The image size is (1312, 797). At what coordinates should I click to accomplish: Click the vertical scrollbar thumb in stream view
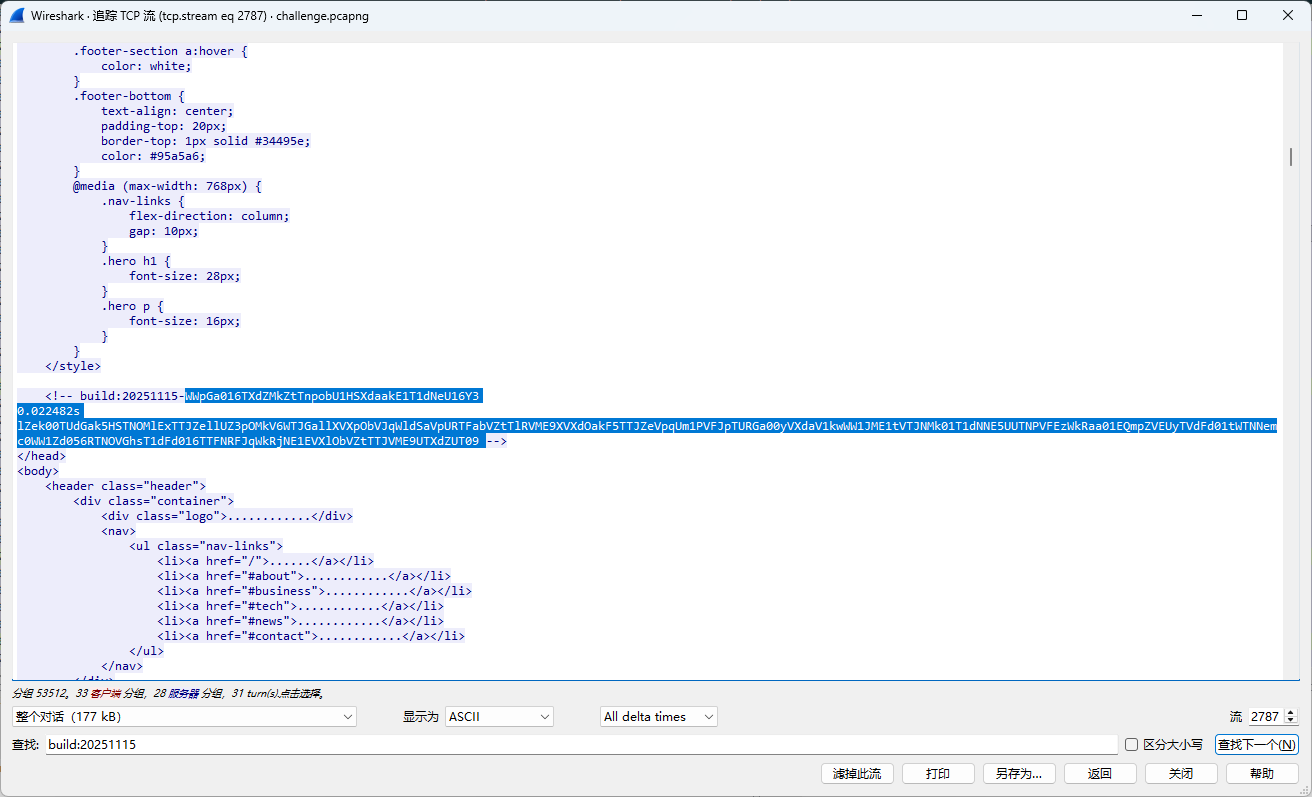[1291, 157]
